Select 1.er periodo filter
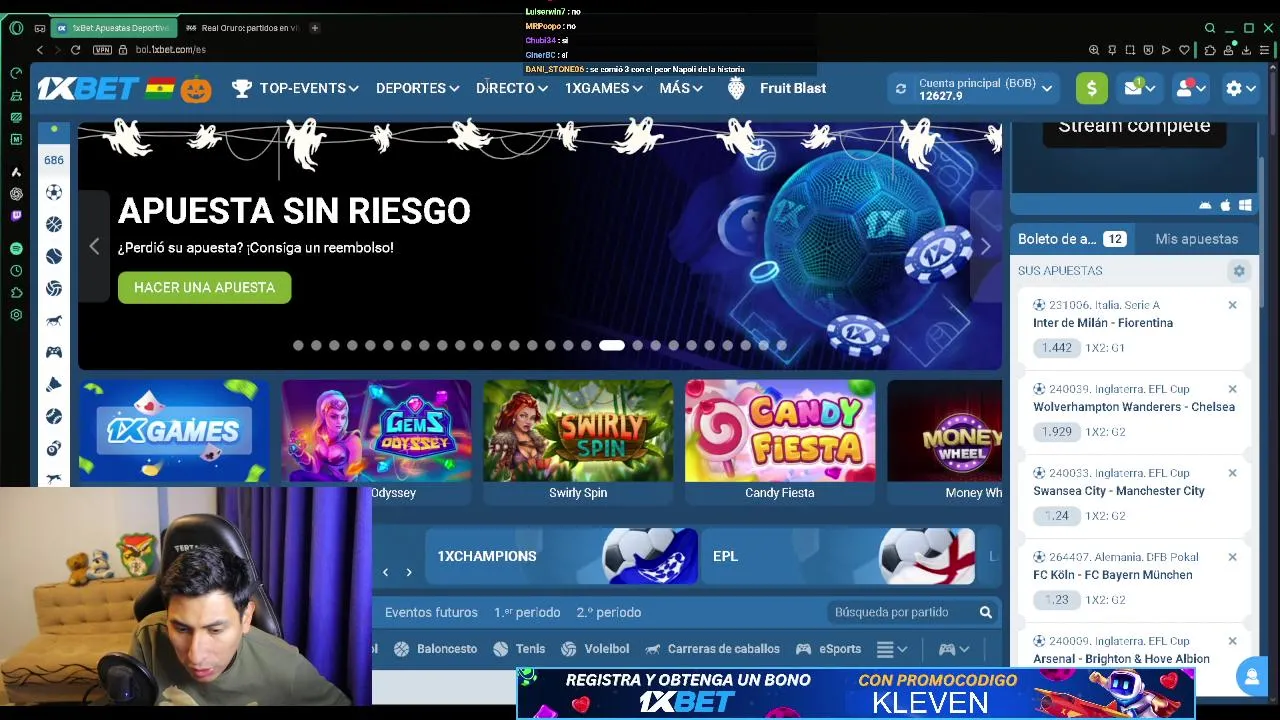 pos(527,612)
